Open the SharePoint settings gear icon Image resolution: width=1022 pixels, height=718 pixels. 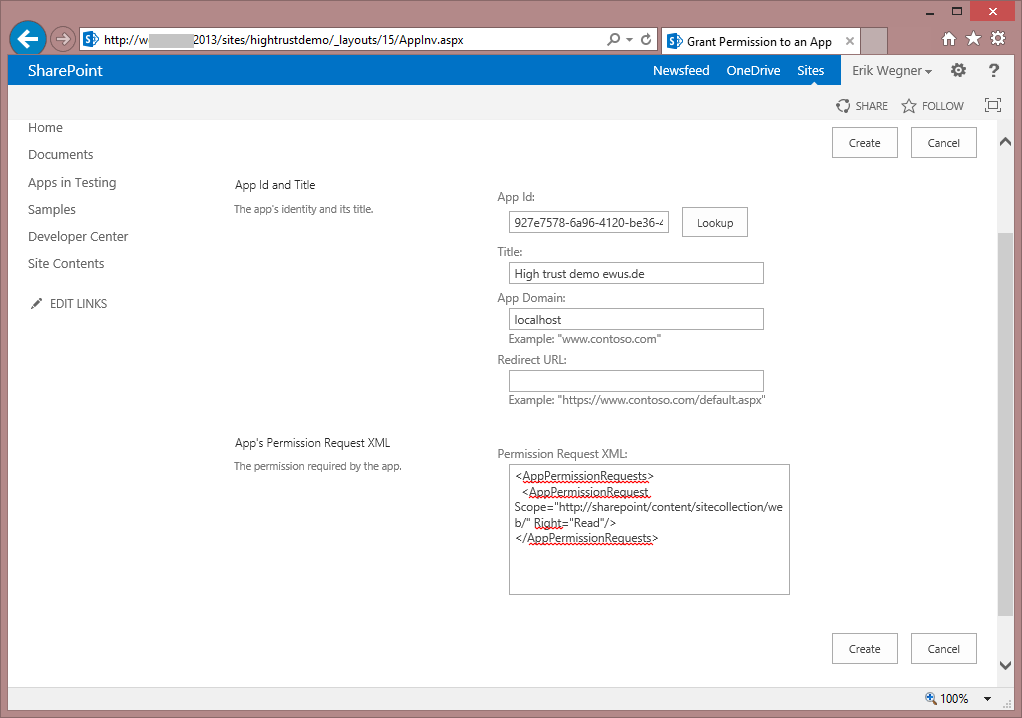tap(958, 70)
